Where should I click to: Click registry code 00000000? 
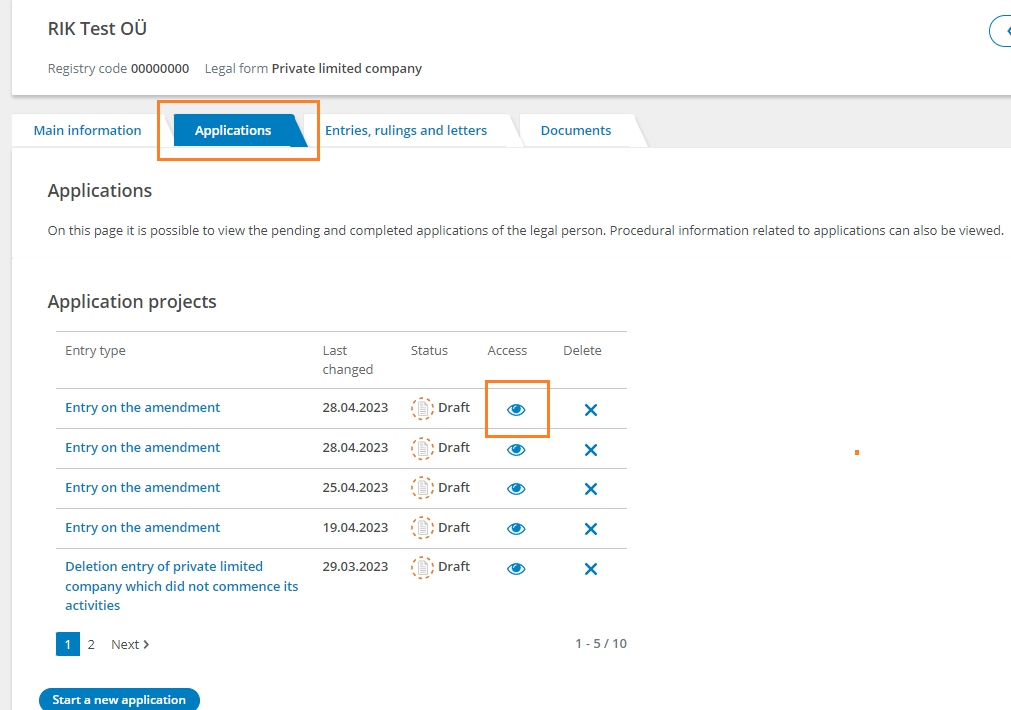(x=160, y=68)
